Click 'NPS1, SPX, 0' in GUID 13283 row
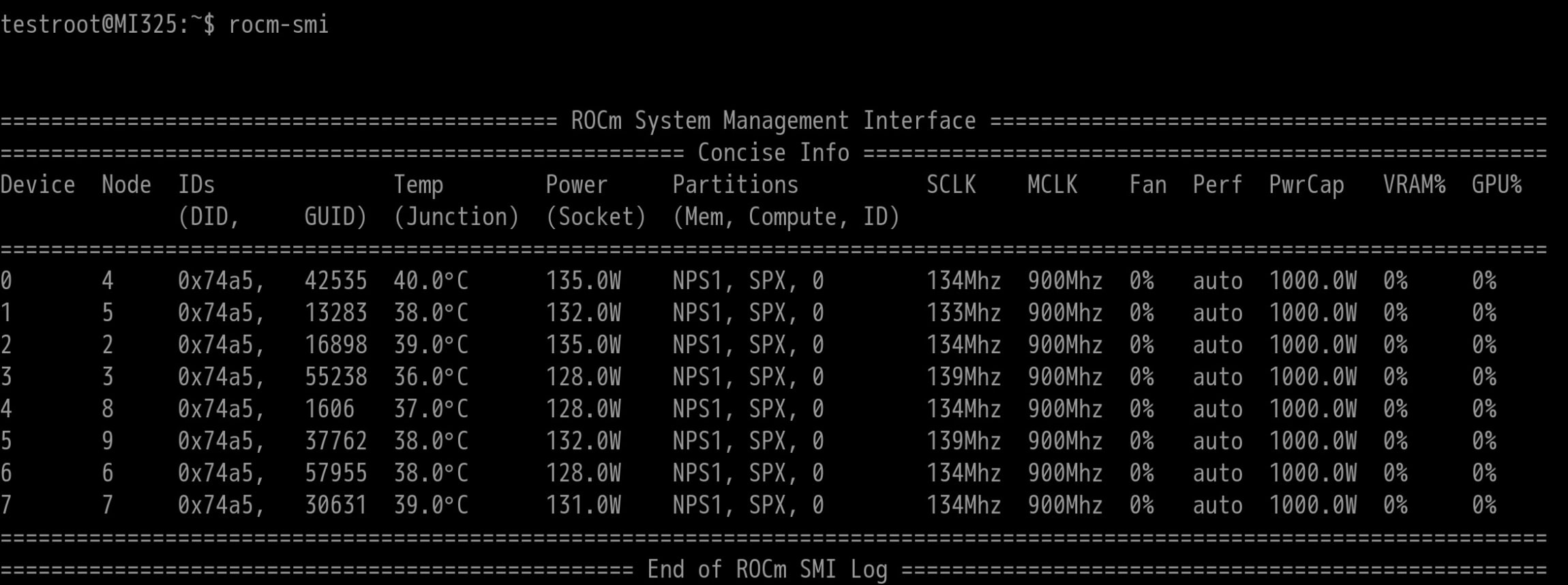Viewport: 1568px width, 585px height. (x=748, y=313)
